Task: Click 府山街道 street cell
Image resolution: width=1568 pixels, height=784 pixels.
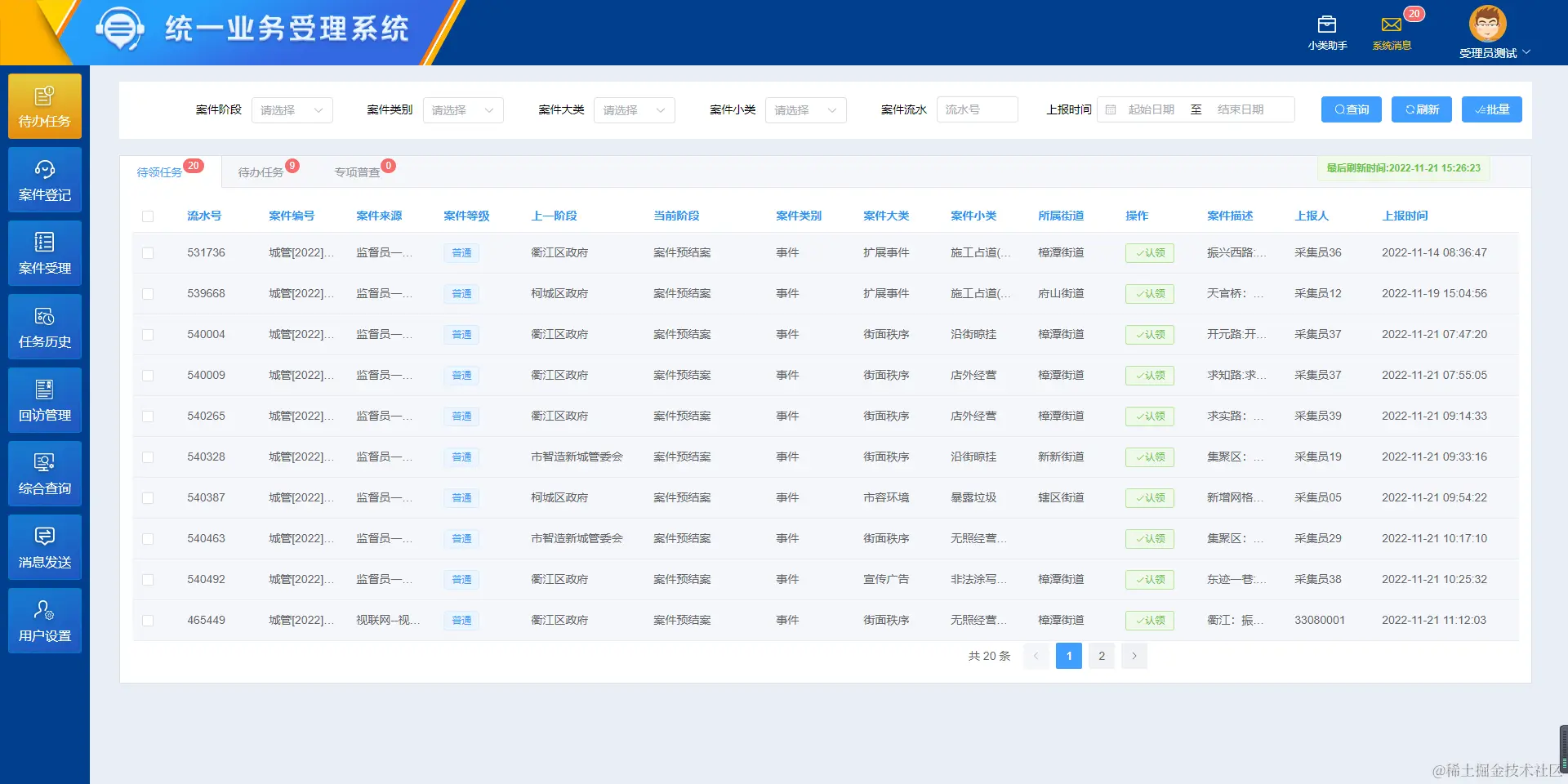Action: tap(1061, 294)
